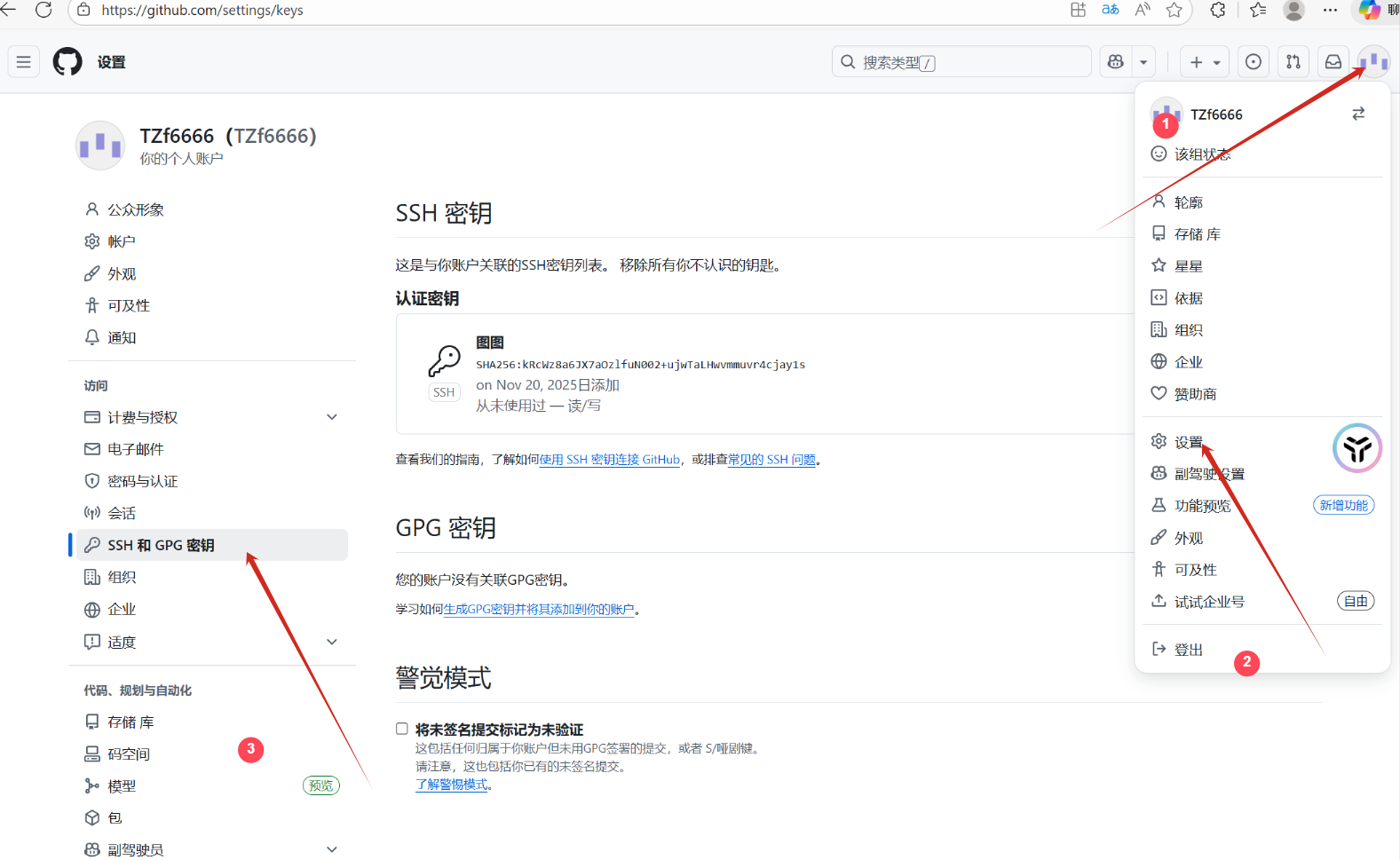Click the GitHub logo in header

tap(67, 62)
